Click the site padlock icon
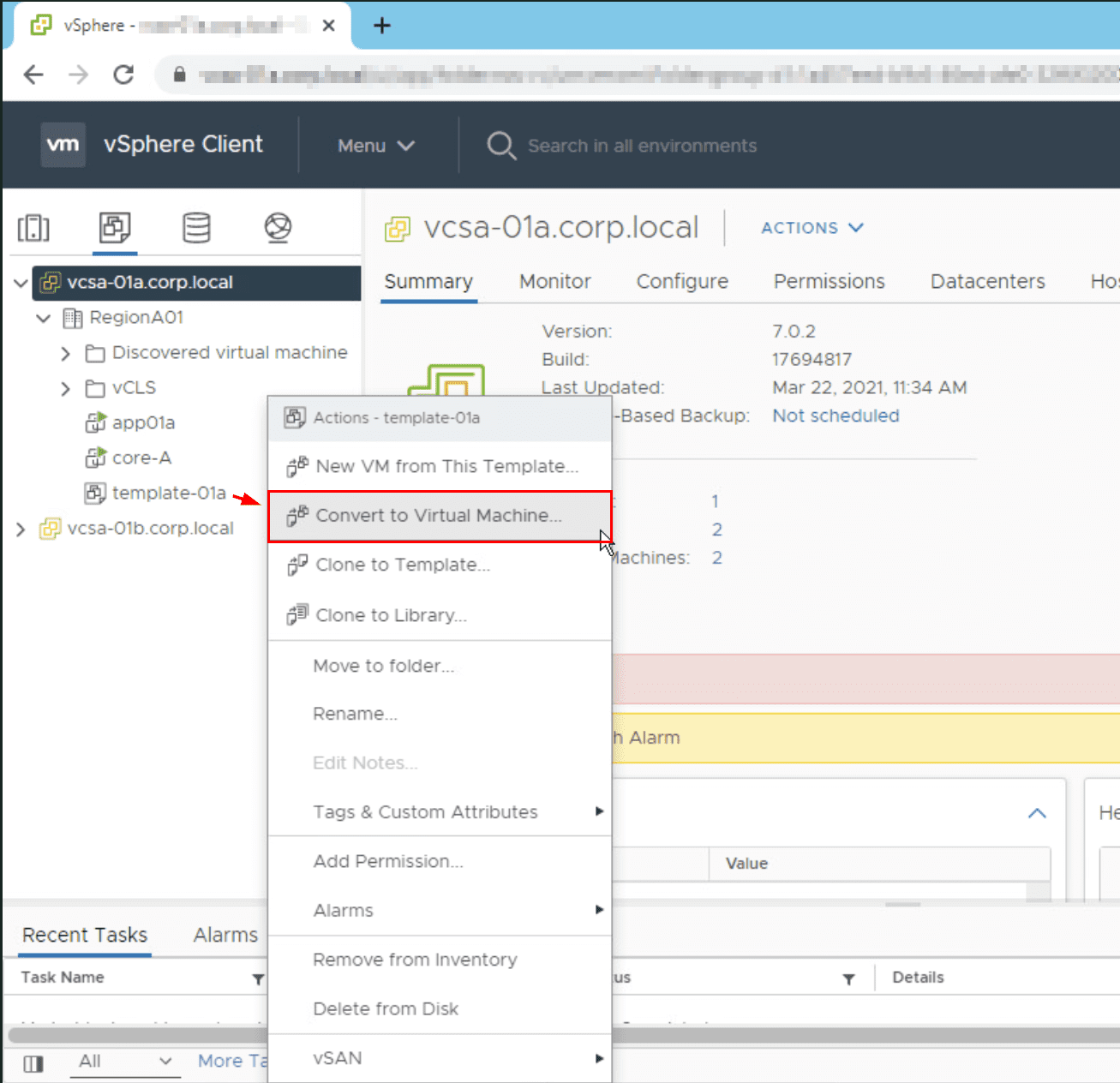Image resolution: width=1120 pixels, height=1083 pixels. coord(179,75)
